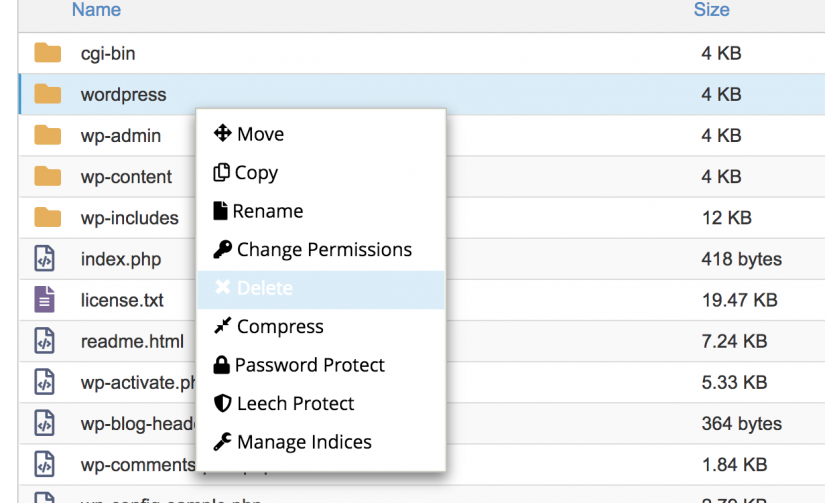Click the shield icon for Leech Protect

(223, 403)
